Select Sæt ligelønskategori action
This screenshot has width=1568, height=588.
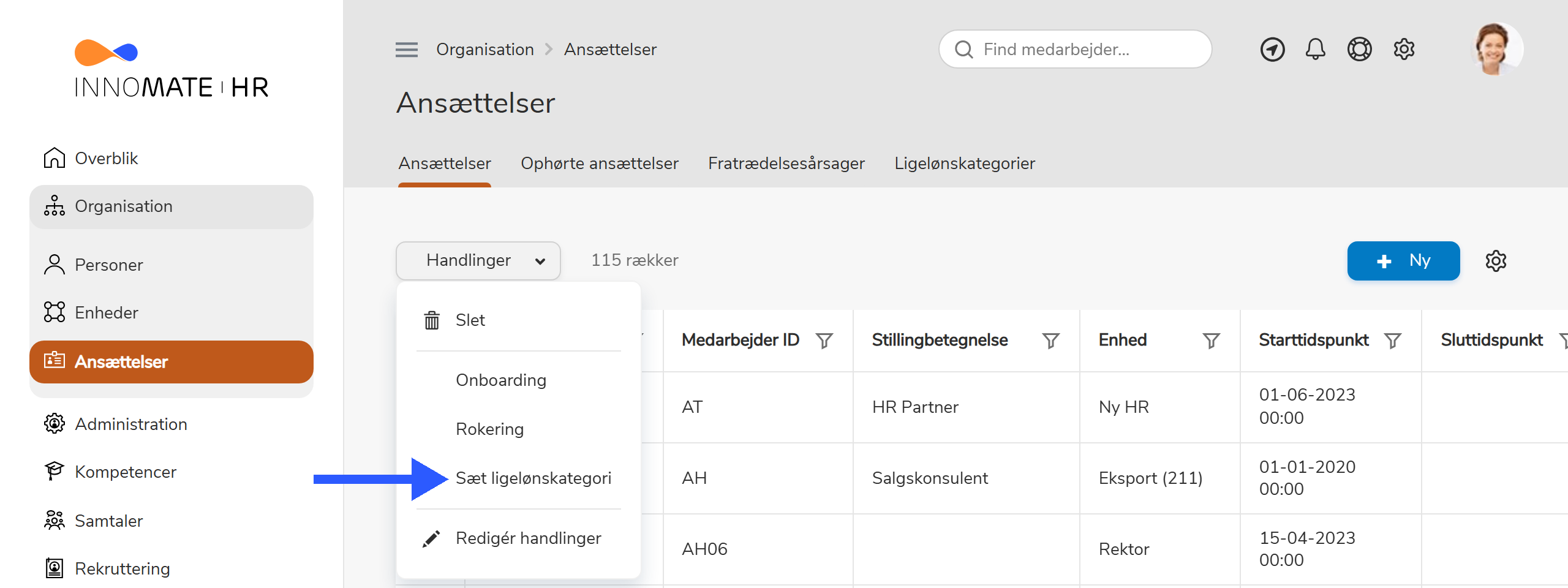[x=533, y=478]
